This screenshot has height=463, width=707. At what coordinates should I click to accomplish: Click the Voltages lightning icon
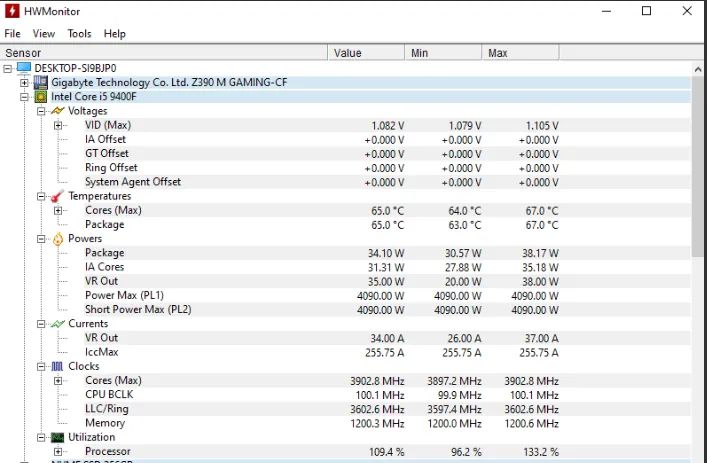58,110
